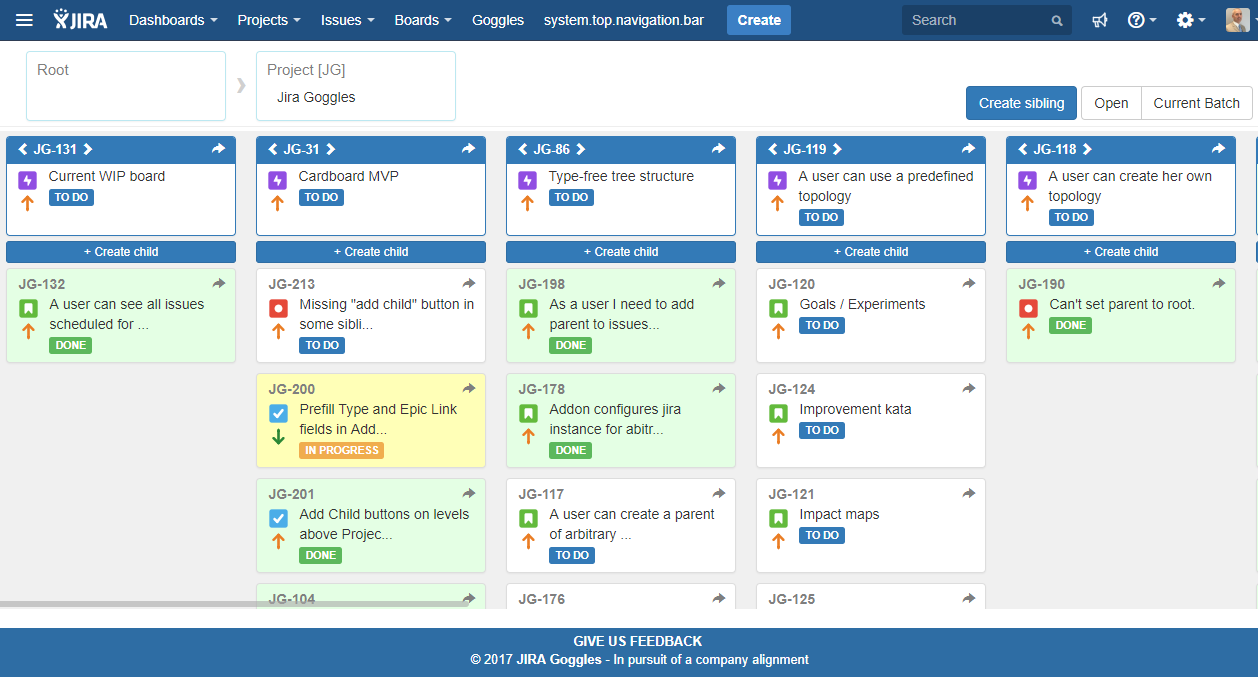Click epic icon on Cardboard MVP
The height and width of the screenshot is (677, 1258).
point(278,181)
